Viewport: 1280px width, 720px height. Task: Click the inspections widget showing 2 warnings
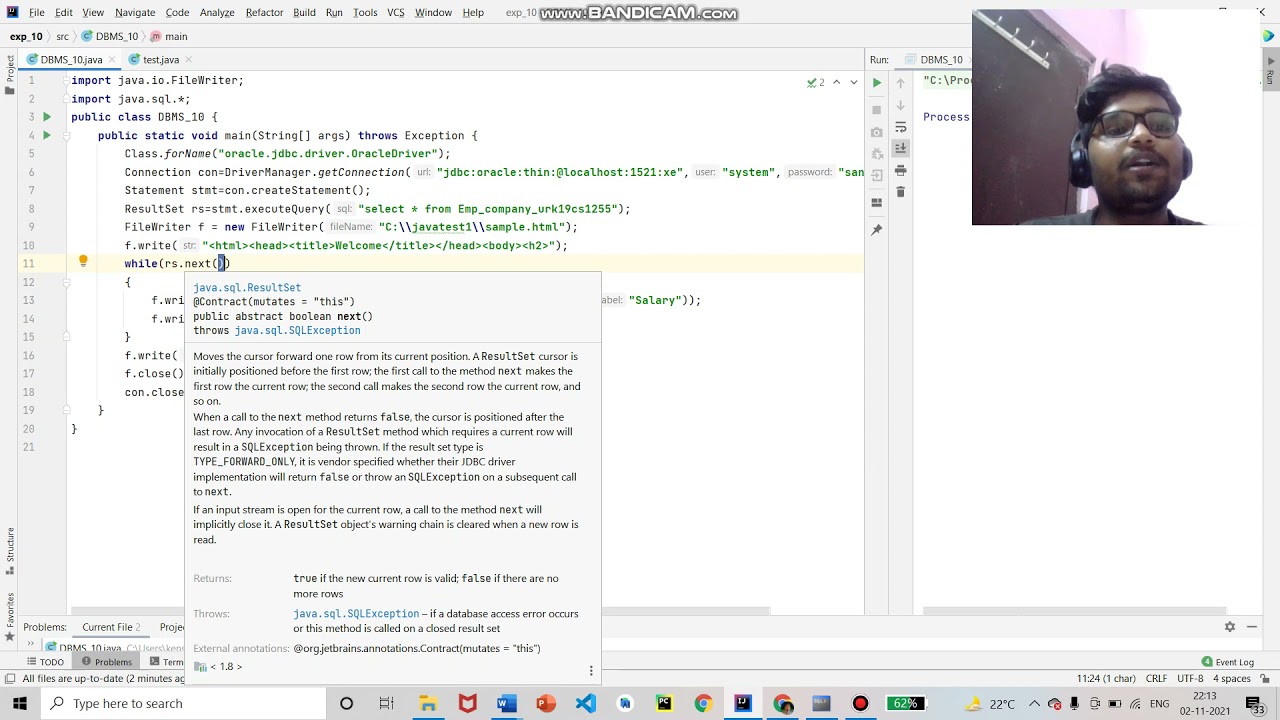(x=816, y=82)
